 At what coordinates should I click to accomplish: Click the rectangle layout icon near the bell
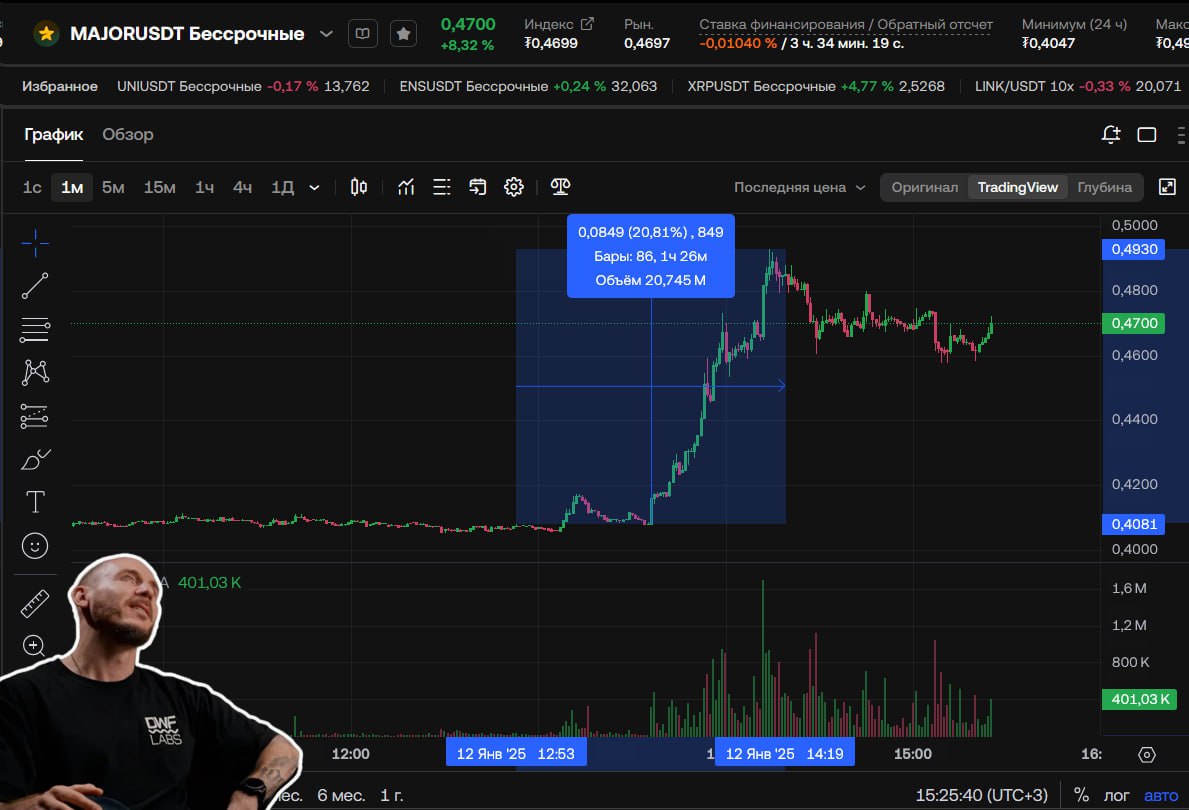coord(1147,134)
